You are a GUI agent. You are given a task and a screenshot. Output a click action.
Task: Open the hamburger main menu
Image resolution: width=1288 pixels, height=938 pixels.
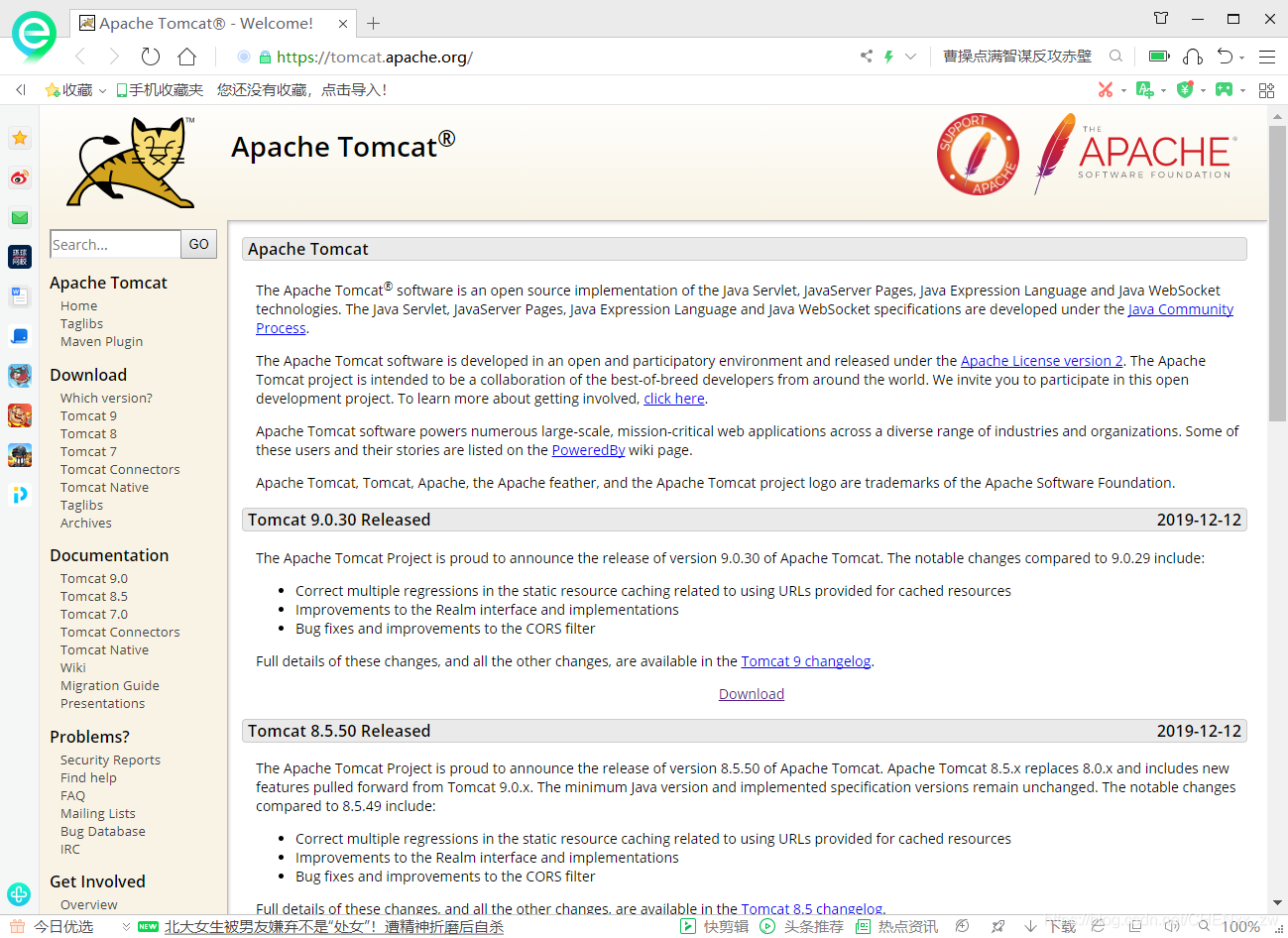coord(1267,57)
